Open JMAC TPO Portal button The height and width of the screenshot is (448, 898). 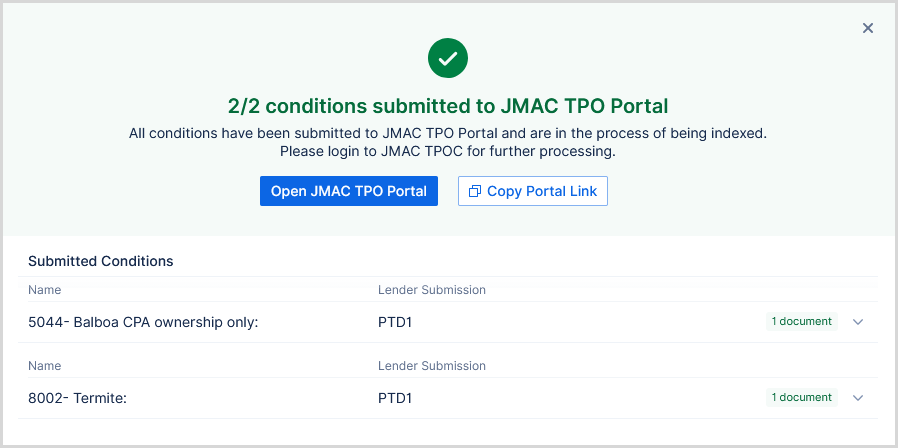coord(349,191)
